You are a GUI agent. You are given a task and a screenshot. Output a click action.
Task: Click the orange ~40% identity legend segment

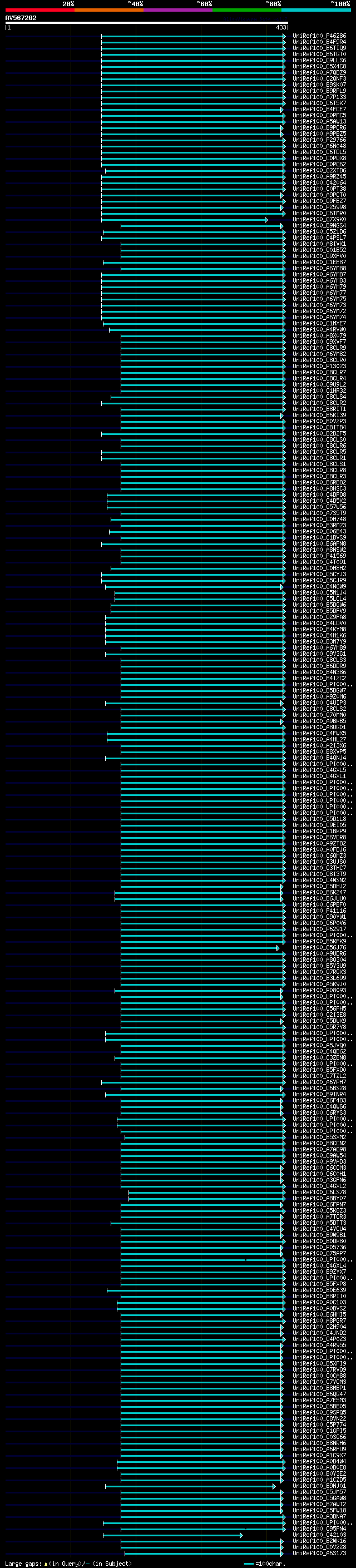(109, 10)
